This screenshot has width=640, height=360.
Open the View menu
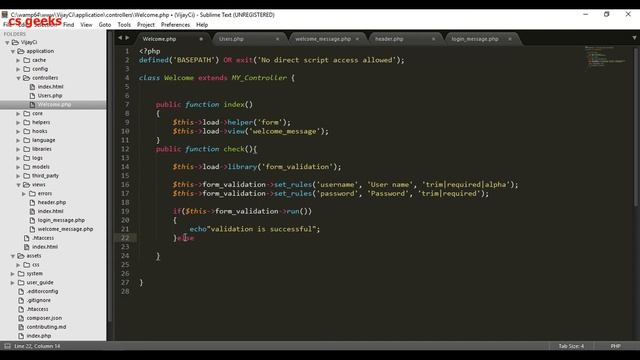[86, 25]
